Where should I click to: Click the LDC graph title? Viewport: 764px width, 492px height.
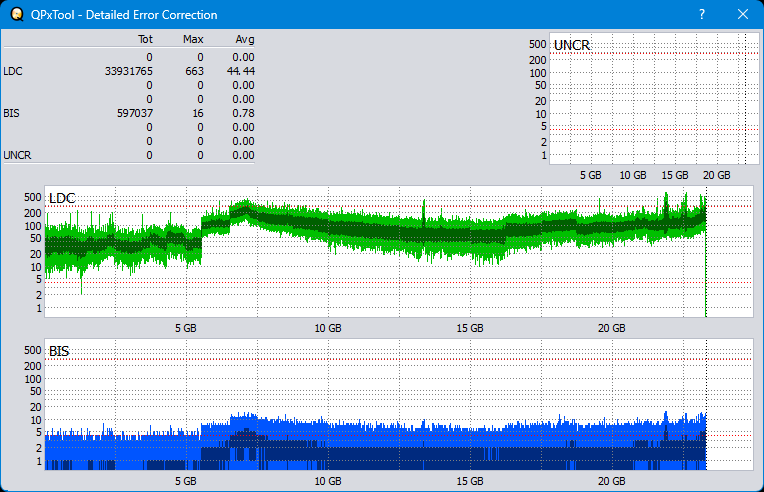62,198
